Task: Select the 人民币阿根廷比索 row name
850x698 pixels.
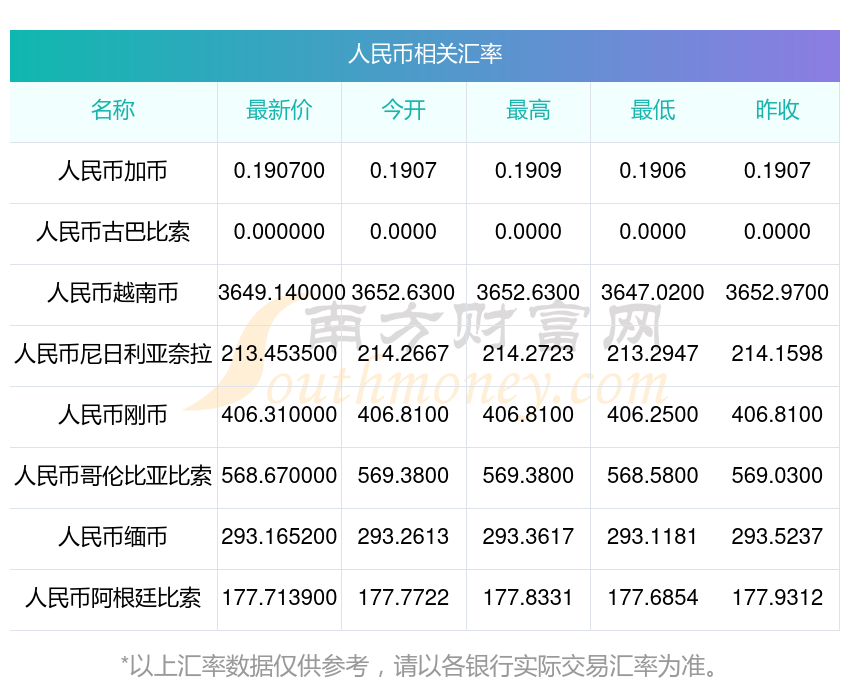Action: [113, 598]
